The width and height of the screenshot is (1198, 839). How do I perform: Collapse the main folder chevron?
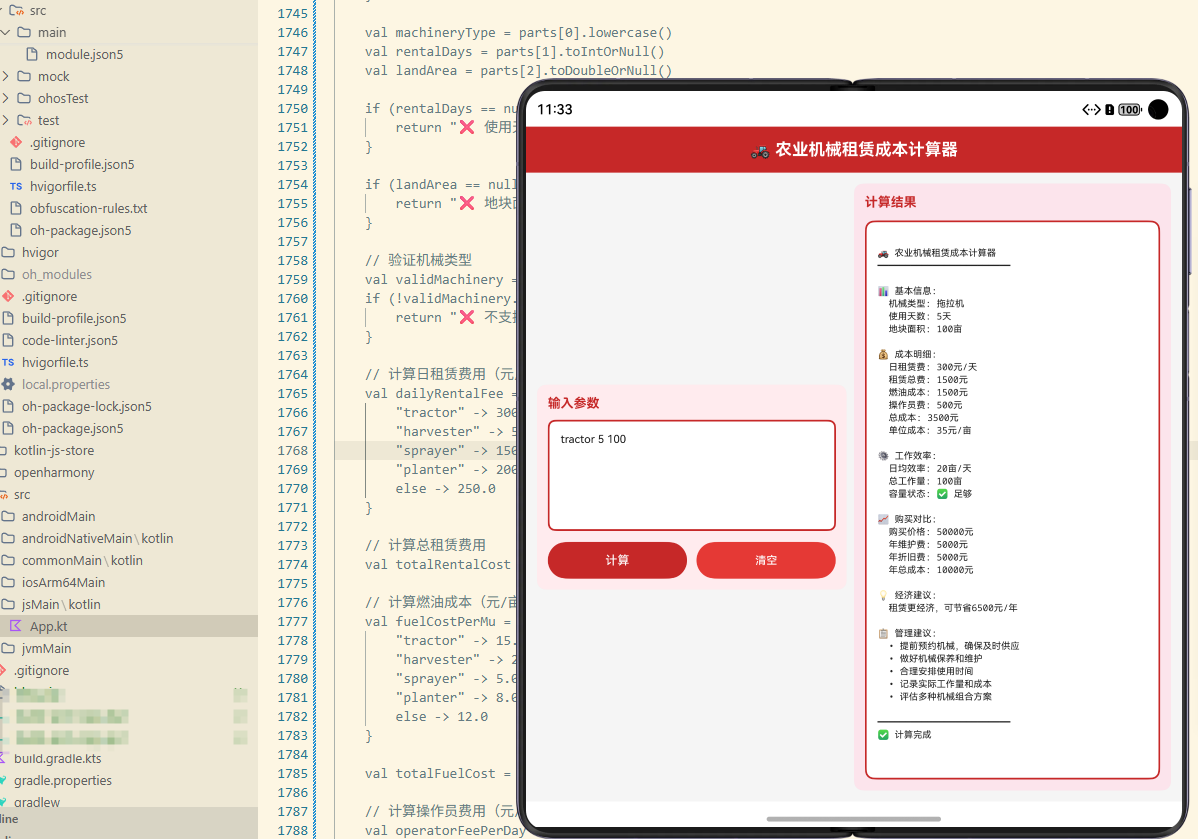click(5, 32)
